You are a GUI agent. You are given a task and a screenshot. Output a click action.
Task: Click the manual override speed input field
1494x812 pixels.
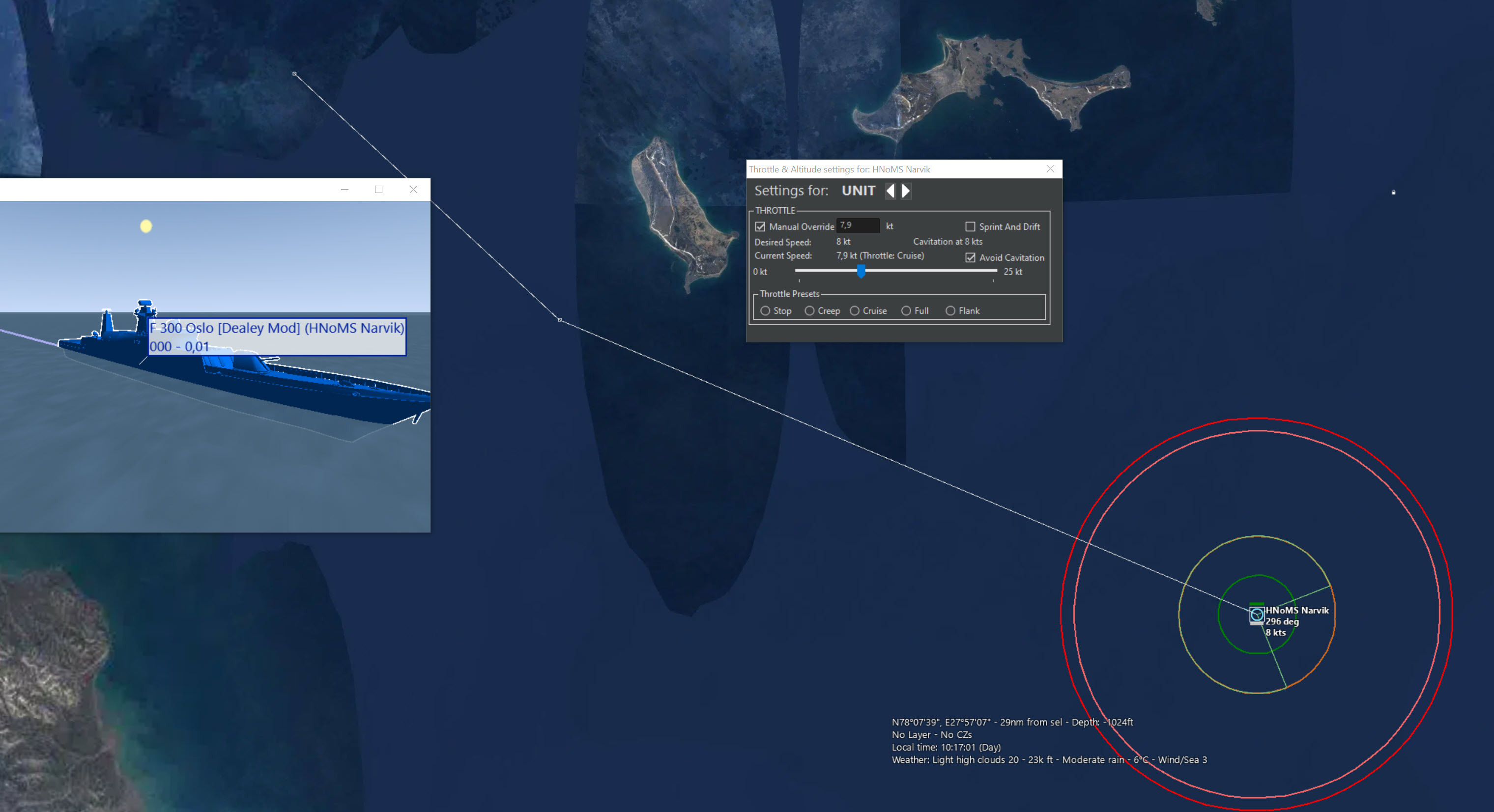pos(858,225)
